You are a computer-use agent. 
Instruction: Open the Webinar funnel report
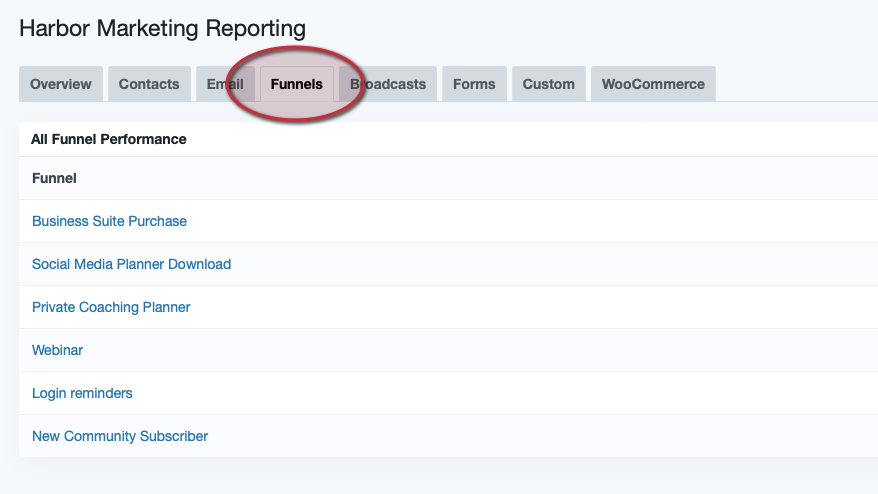(57, 350)
